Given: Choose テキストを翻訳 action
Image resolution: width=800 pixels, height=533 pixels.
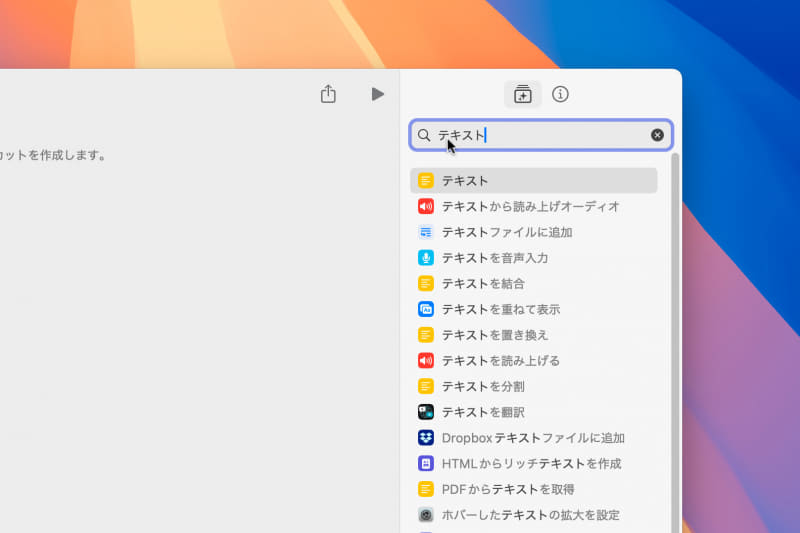Looking at the screenshot, I should [534, 412].
